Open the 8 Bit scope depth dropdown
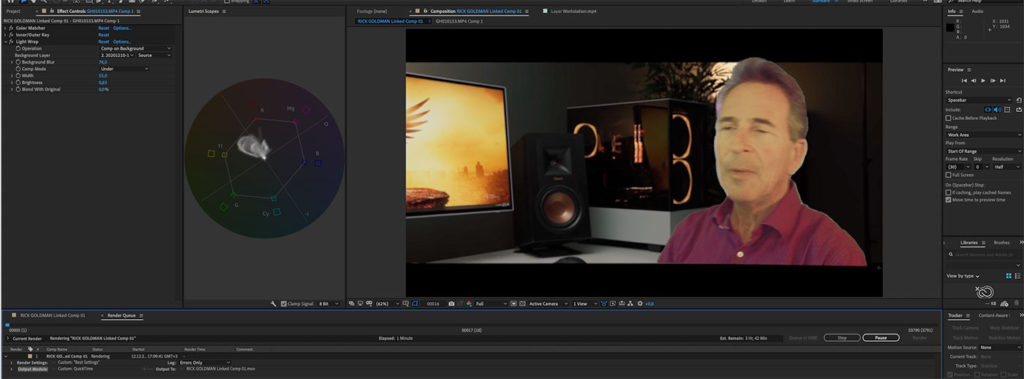The image size is (1024, 379). click(x=329, y=304)
